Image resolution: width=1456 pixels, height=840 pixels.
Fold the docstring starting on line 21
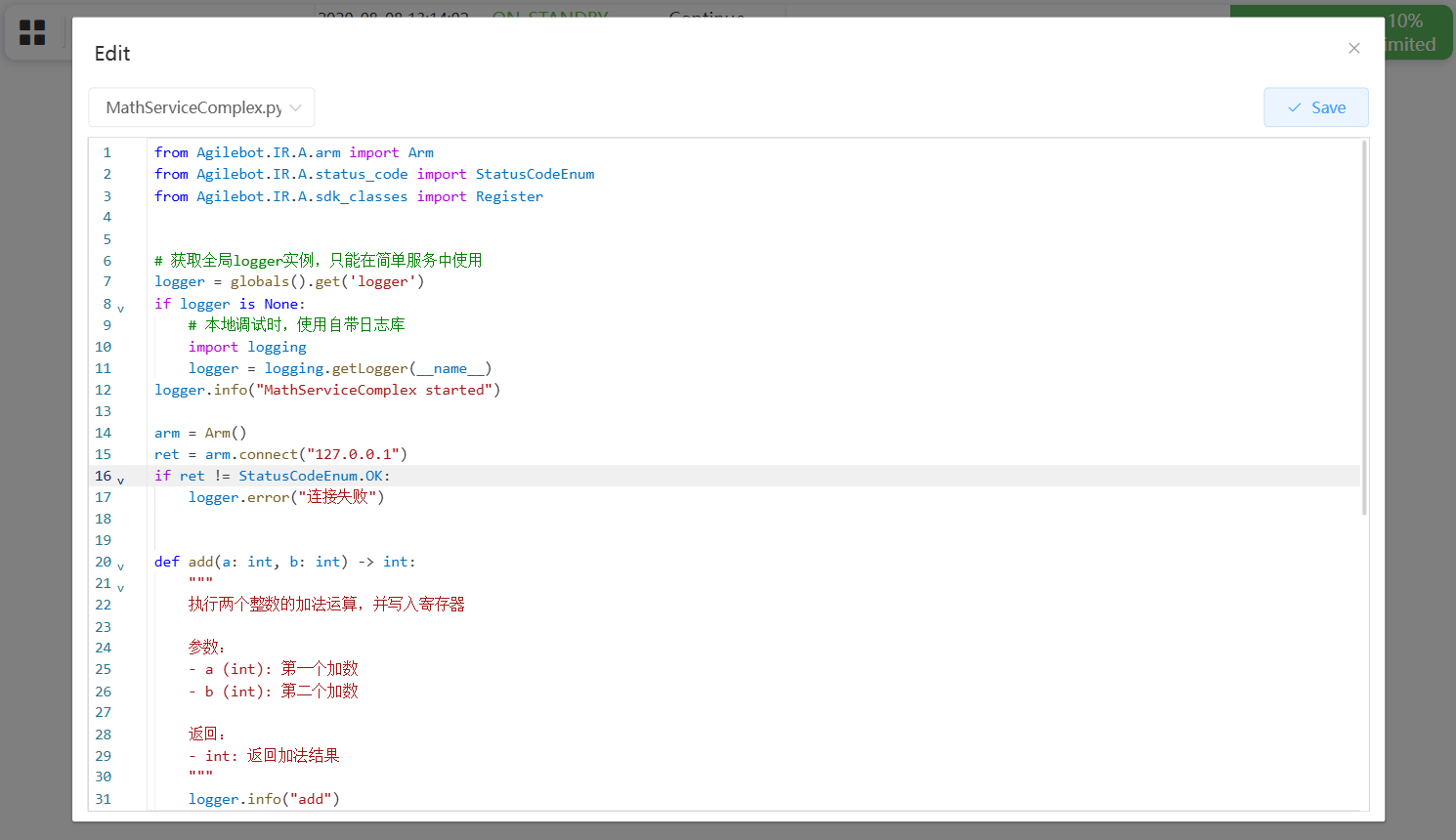[x=121, y=588]
